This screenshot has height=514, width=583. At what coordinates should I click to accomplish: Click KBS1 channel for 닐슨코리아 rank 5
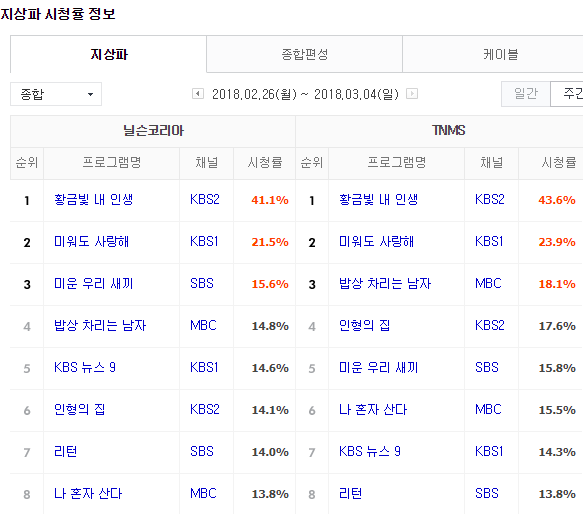[204, 368]
